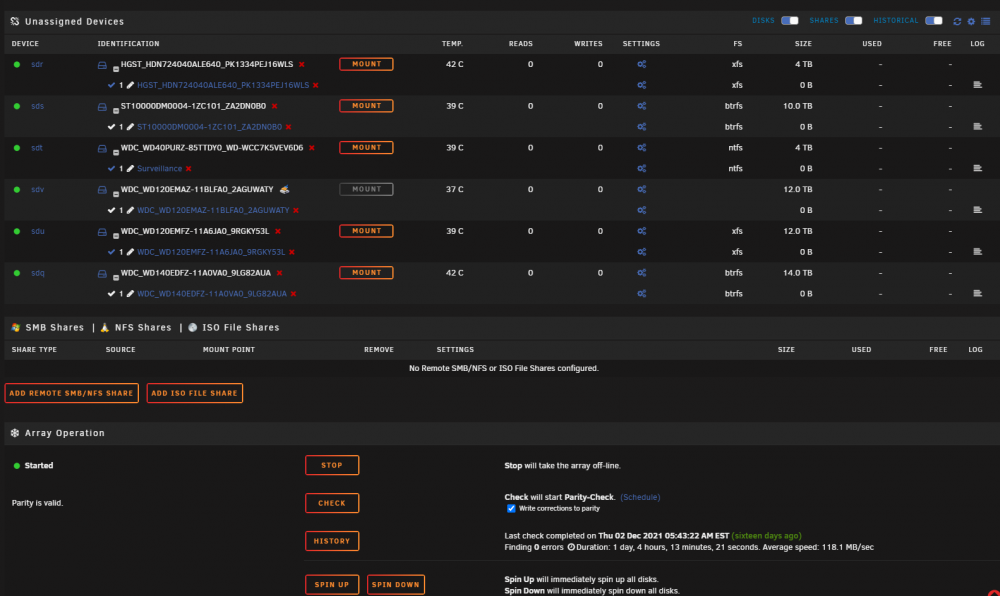
Task: Mount the WDC_WD140EDFZ disk
Action: coord(366,273)
